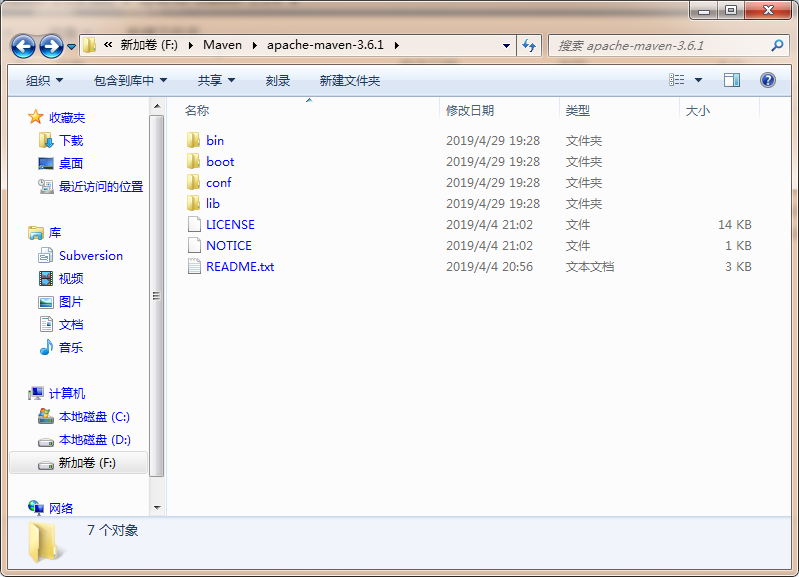
Task: Click the search magnifier icon
Action: point(777,45)
